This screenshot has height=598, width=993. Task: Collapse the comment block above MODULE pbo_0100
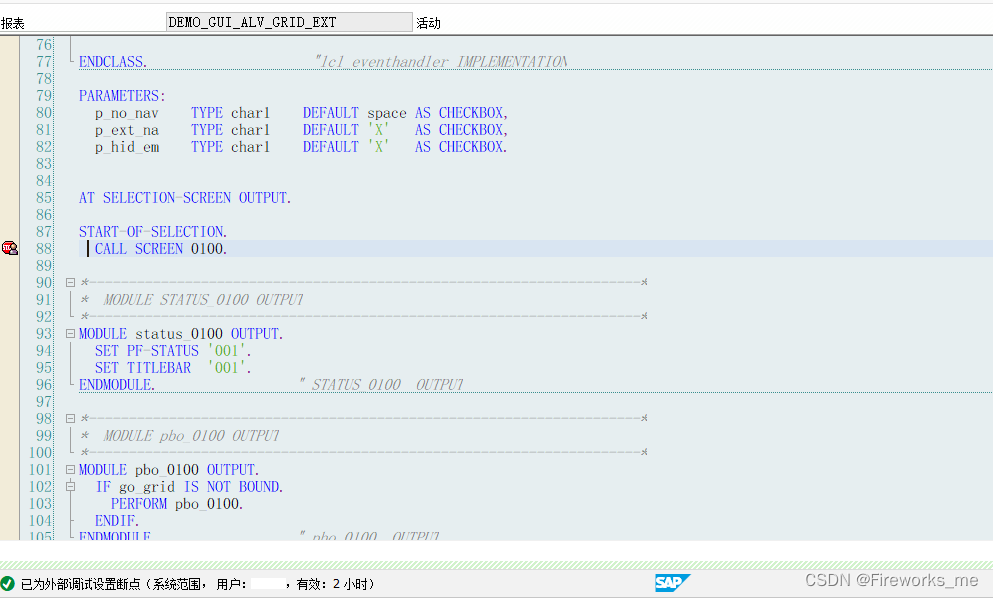pyautogui.click(x=70, y=418)
